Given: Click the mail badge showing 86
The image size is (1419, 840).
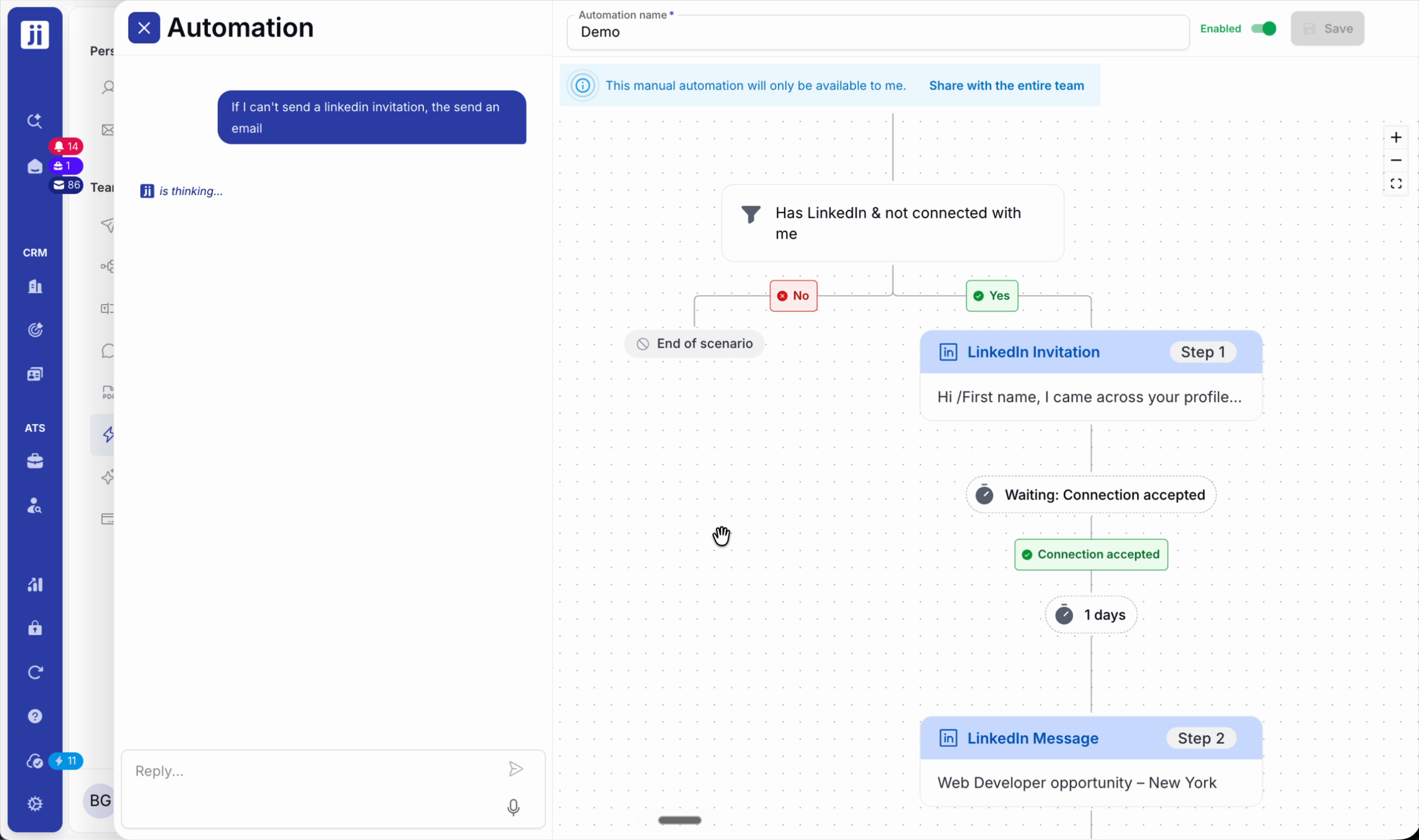Looking at the screenshot, I should pyautogui.click(x=66, y=185).
